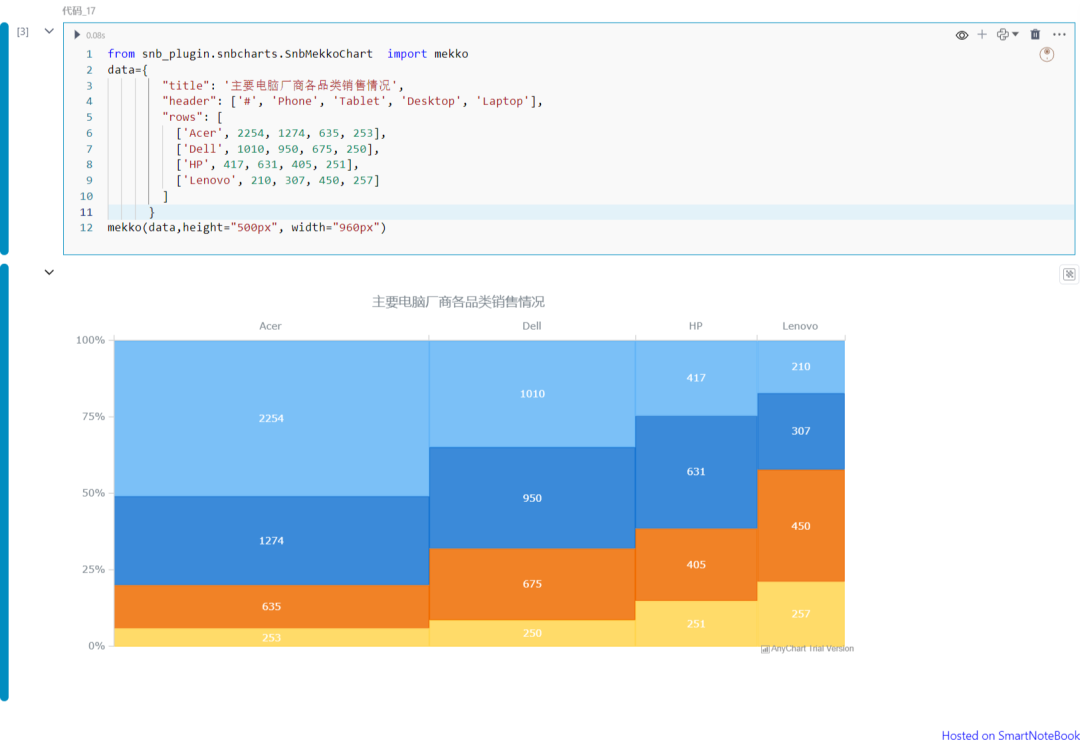Click the AnyChart Trial Version credit
This screenshot has width=1080, height=744.
click(x=807, y=649)
